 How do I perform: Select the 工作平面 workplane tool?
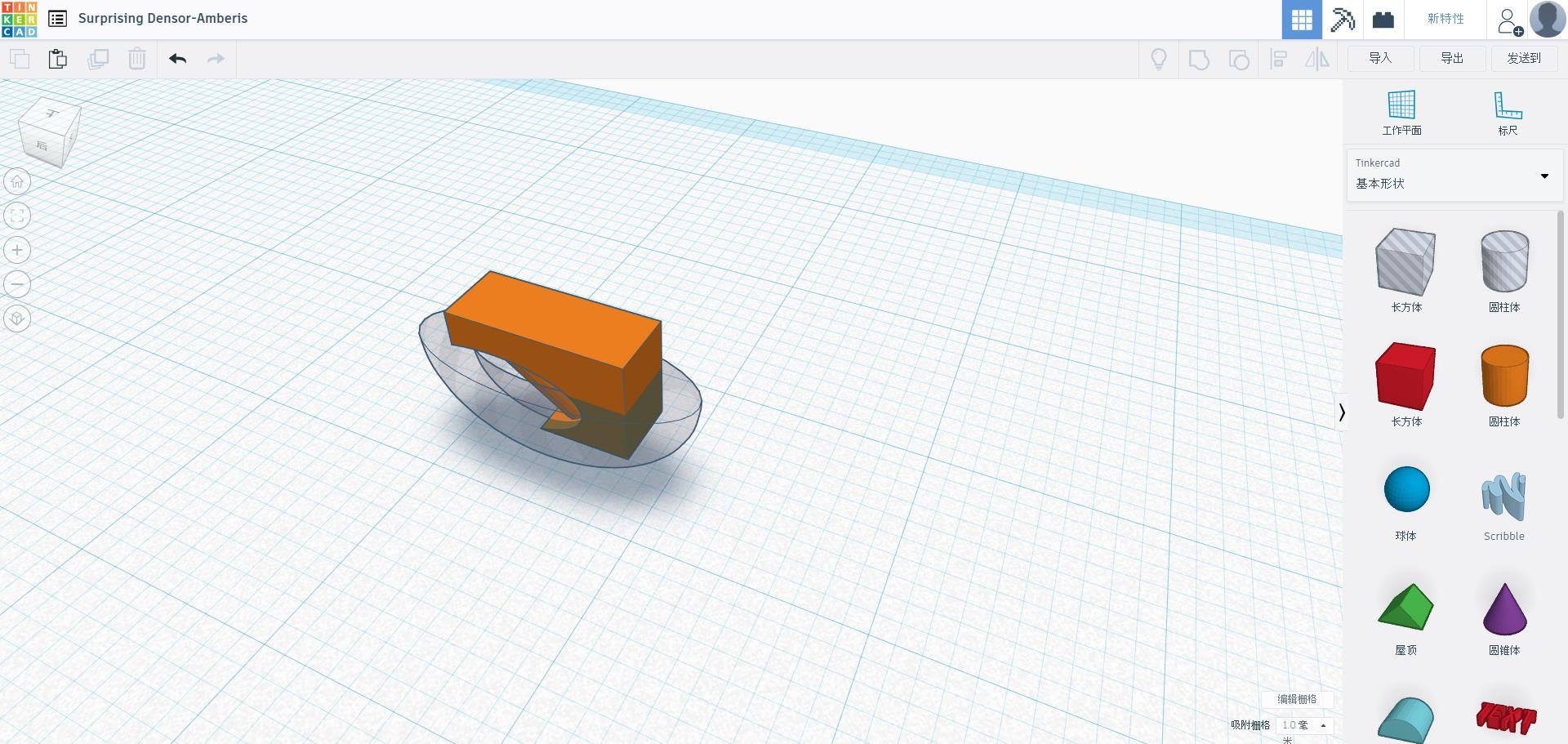click(1401, 113)
